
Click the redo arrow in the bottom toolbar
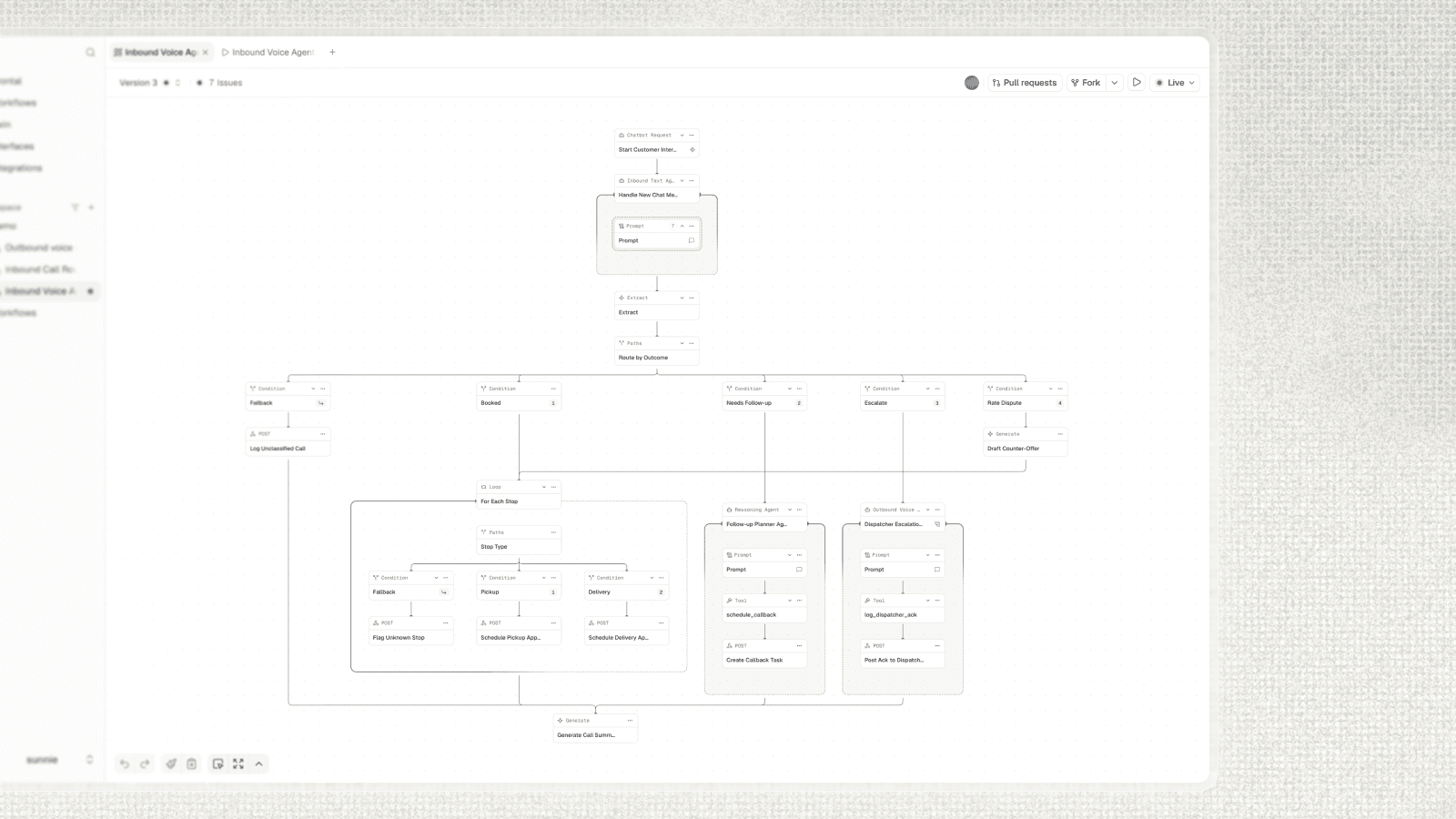point(145,763)
